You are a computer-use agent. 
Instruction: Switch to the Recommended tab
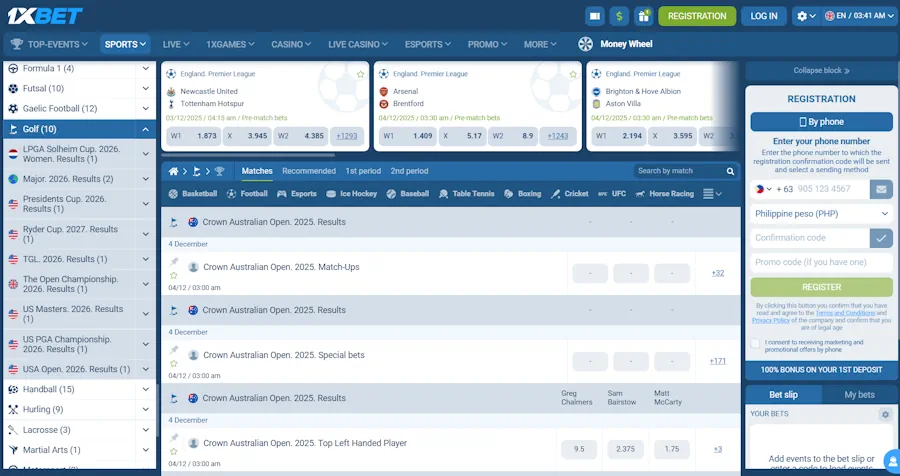(x=309, y=171)
